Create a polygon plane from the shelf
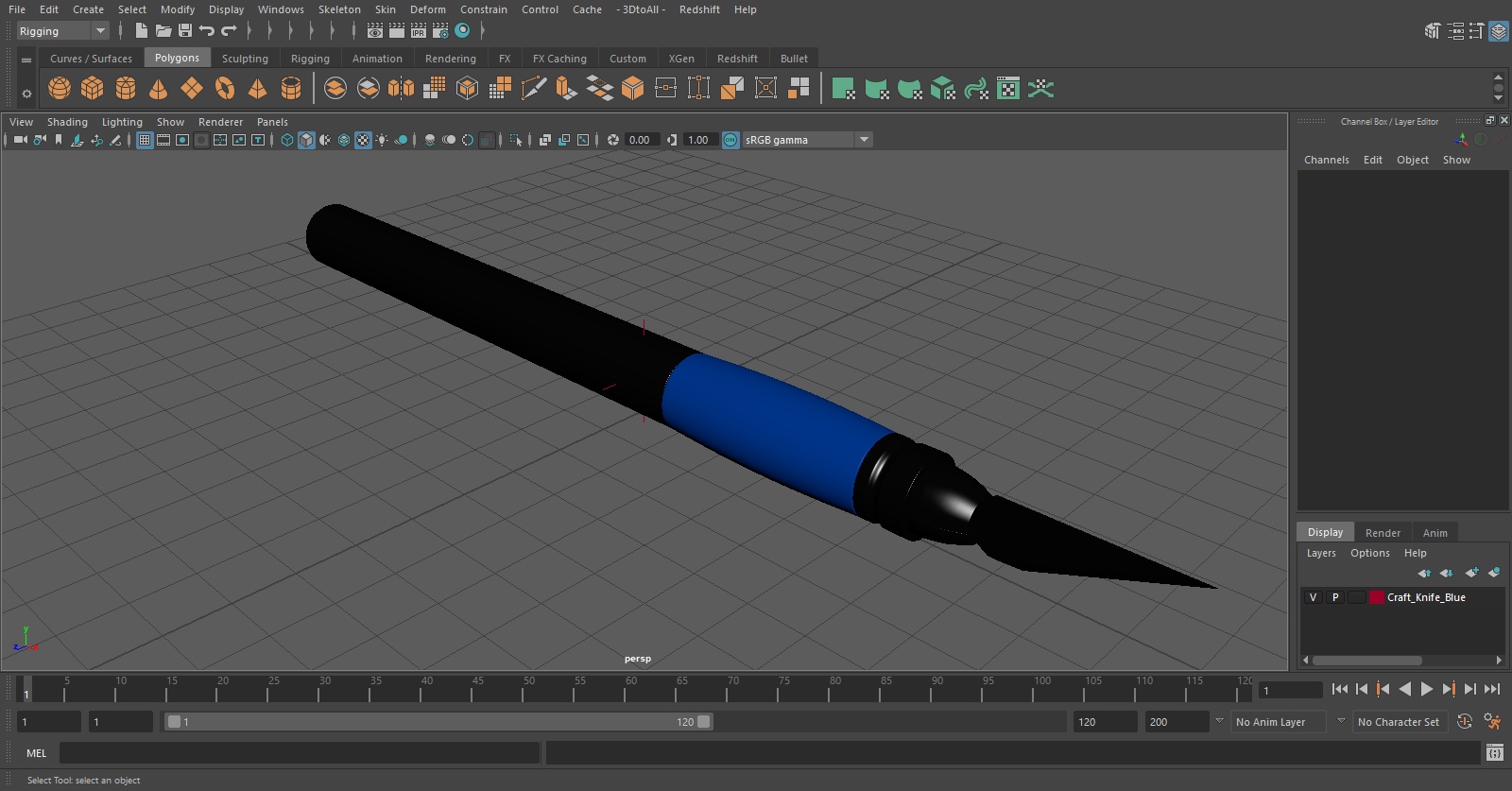Screen dimensions: 1512x791 point(192,89)
